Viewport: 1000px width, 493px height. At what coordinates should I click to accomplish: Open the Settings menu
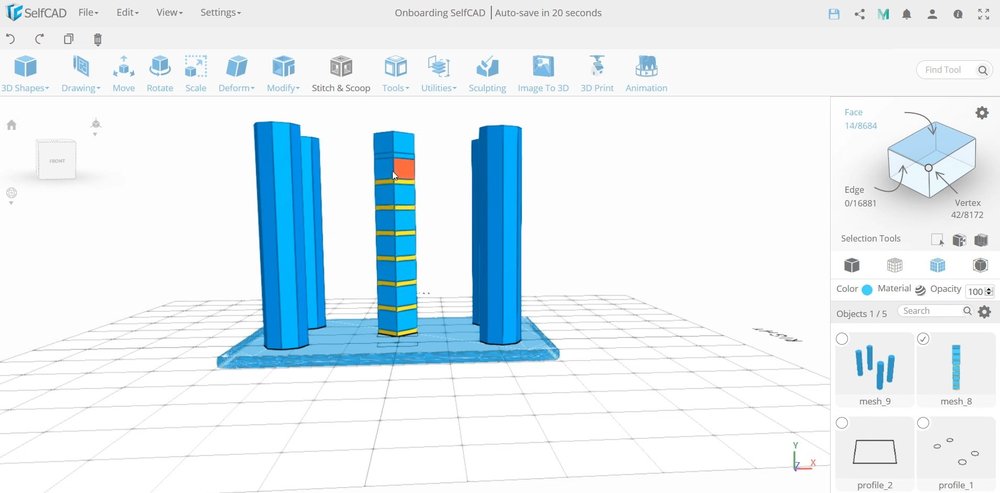coord(220,13)
